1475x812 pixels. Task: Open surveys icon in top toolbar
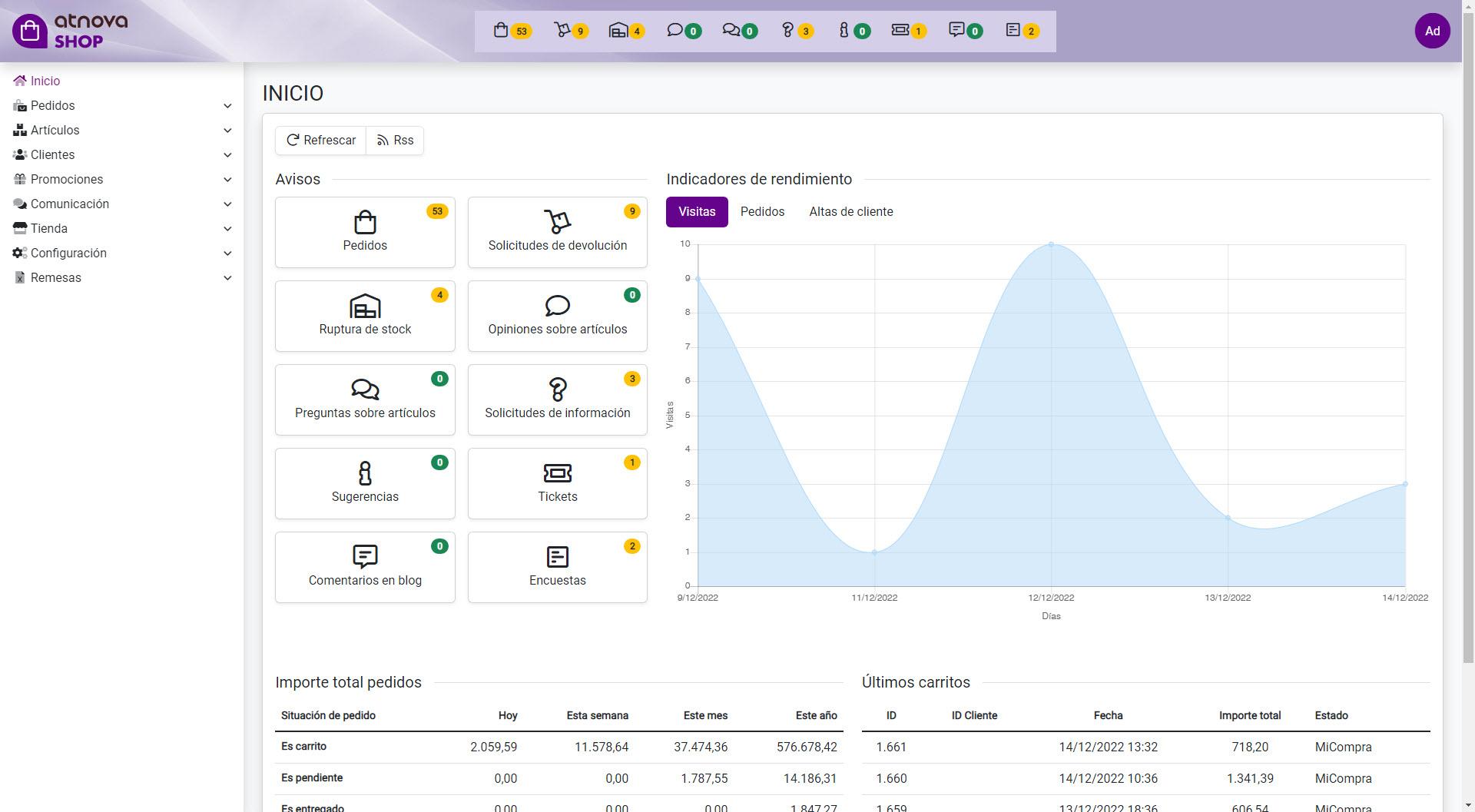[1023, 31]
